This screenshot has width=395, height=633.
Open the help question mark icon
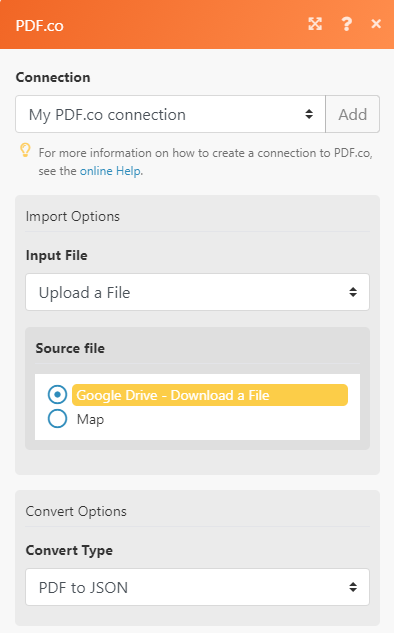[346, 24]
